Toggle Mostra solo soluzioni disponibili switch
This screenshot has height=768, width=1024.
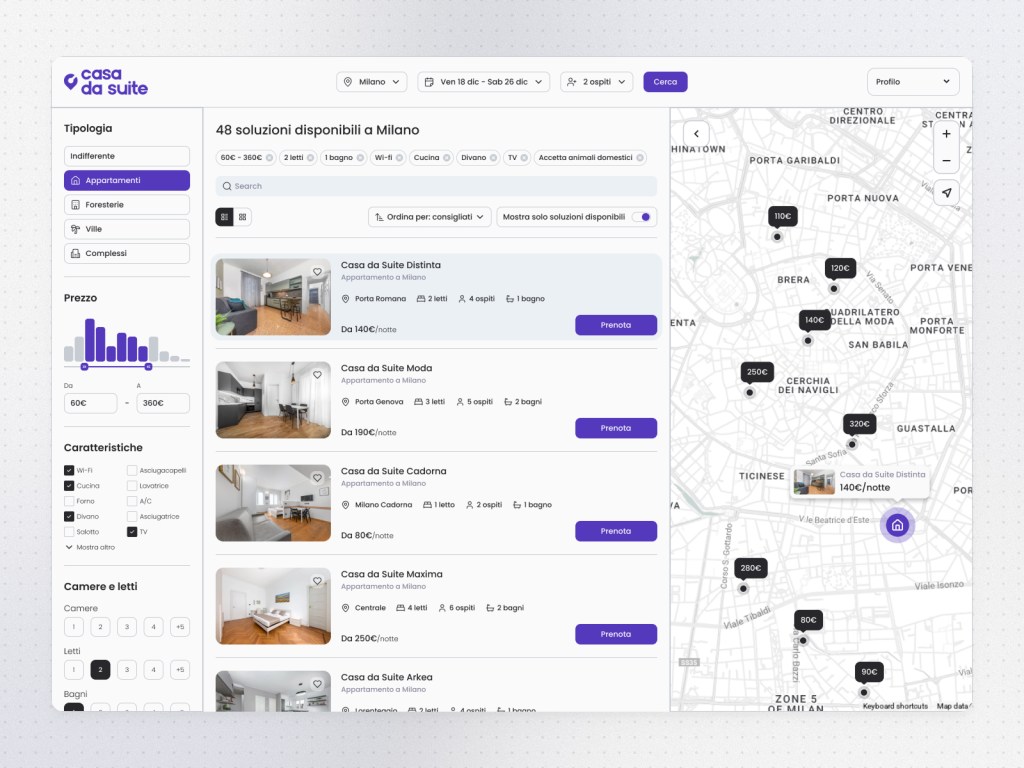pos(643,217)
